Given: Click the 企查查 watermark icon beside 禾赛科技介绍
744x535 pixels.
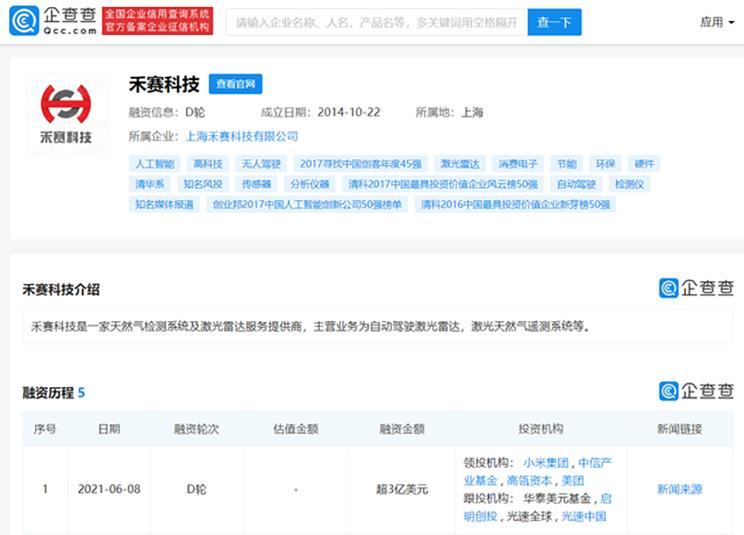Looking at the screenshot, I should point(669,288).
